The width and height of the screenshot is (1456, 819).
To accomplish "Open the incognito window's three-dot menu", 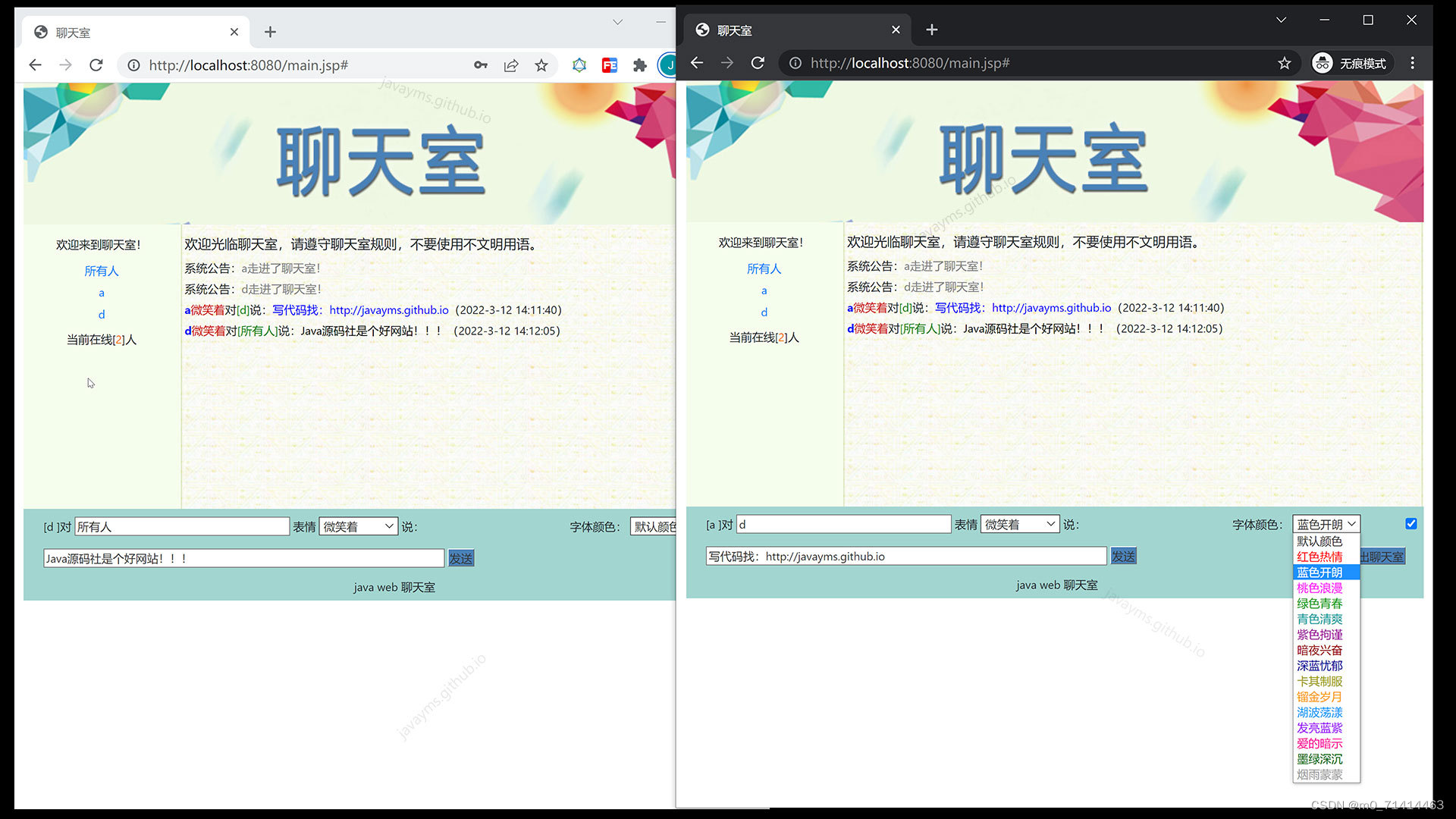I will click(1412, 63).
